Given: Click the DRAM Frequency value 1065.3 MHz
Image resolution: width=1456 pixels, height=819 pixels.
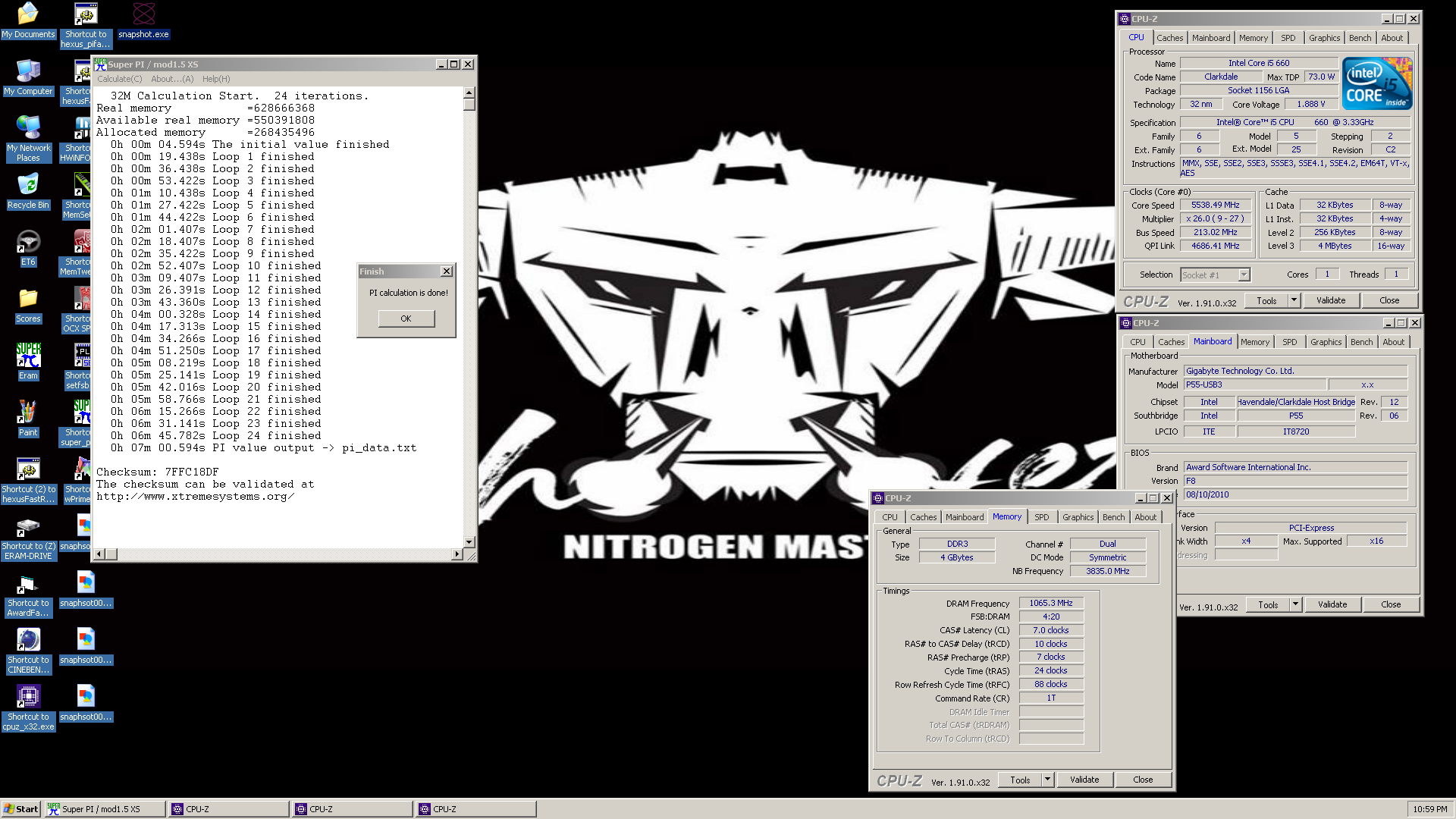Looking at the screenshot, I should [1050, 603].
